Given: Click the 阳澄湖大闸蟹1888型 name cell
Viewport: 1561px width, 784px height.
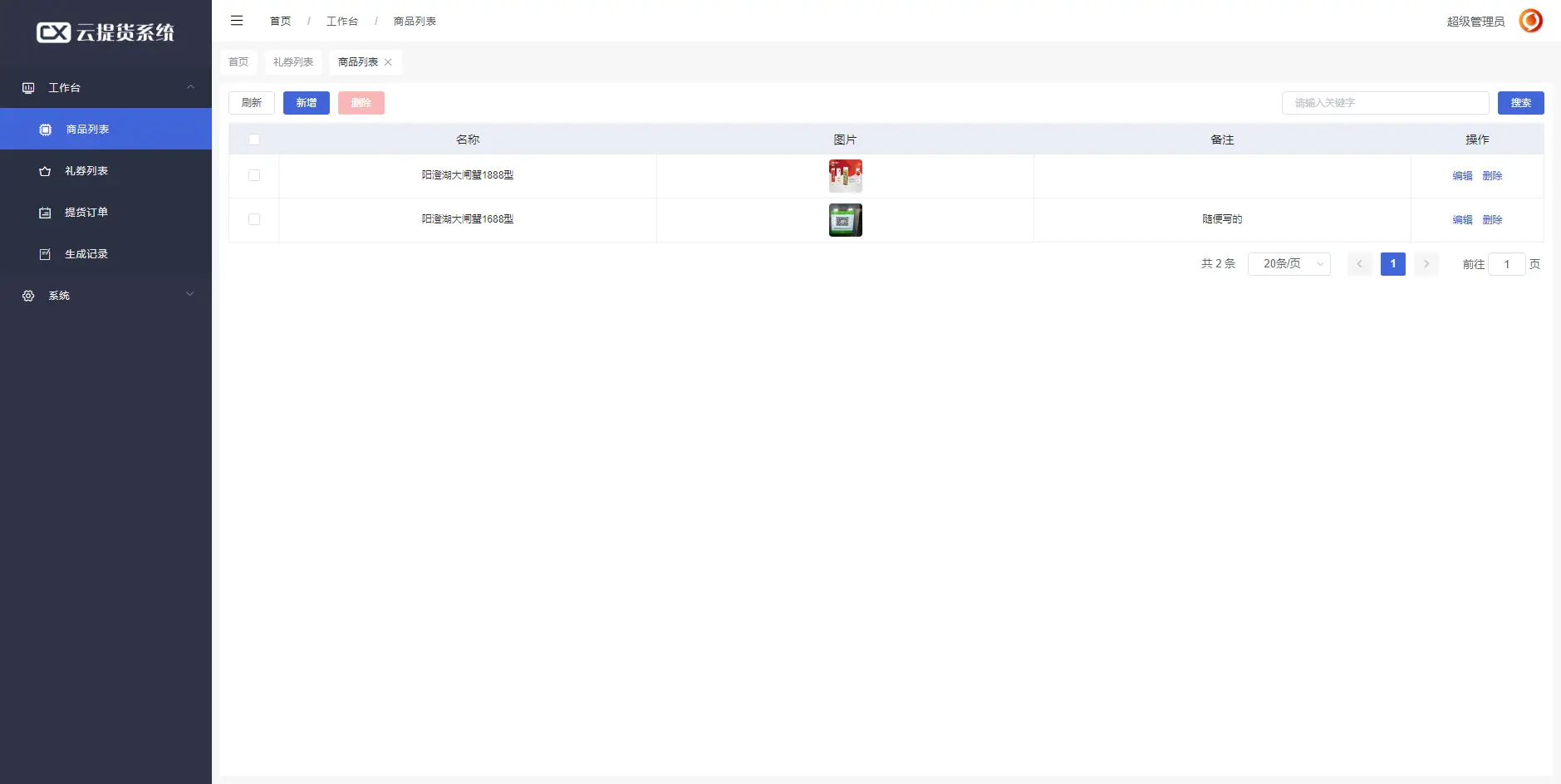Looking at the screenshot, I should pos(468,175).
